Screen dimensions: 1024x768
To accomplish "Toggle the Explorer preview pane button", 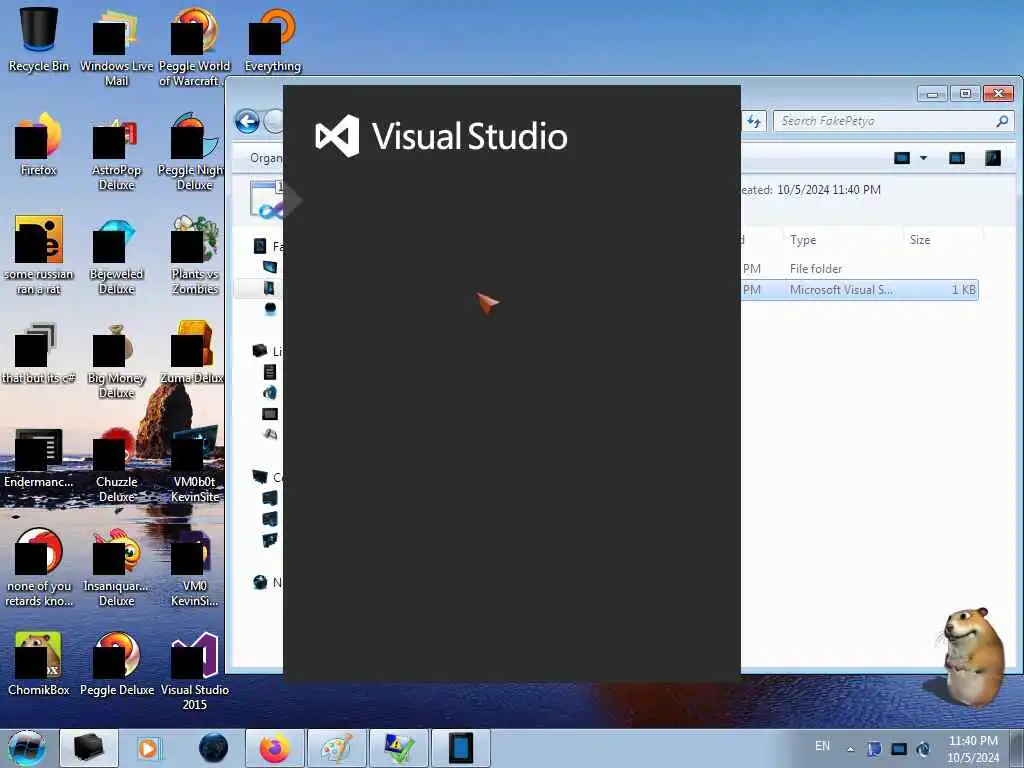I will tap(957, 158).
